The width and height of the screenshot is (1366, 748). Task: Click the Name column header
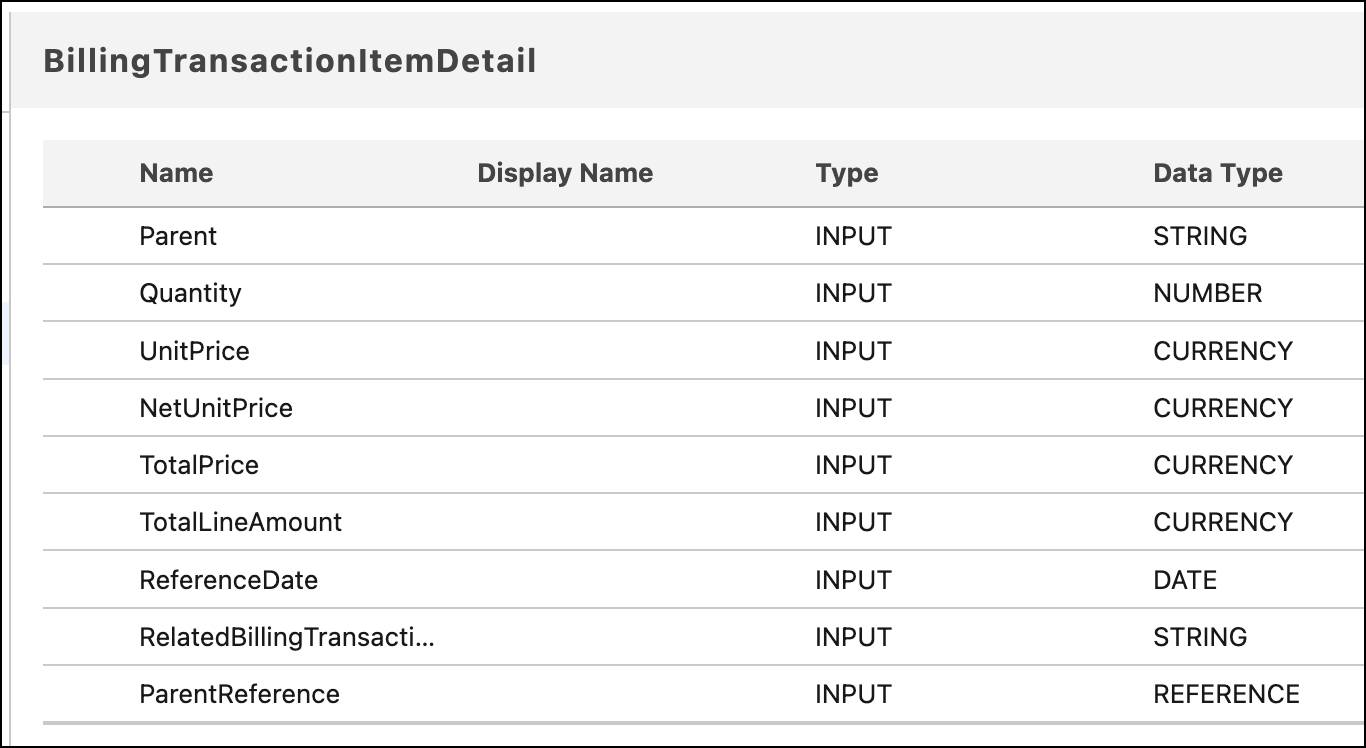[176, 173]
